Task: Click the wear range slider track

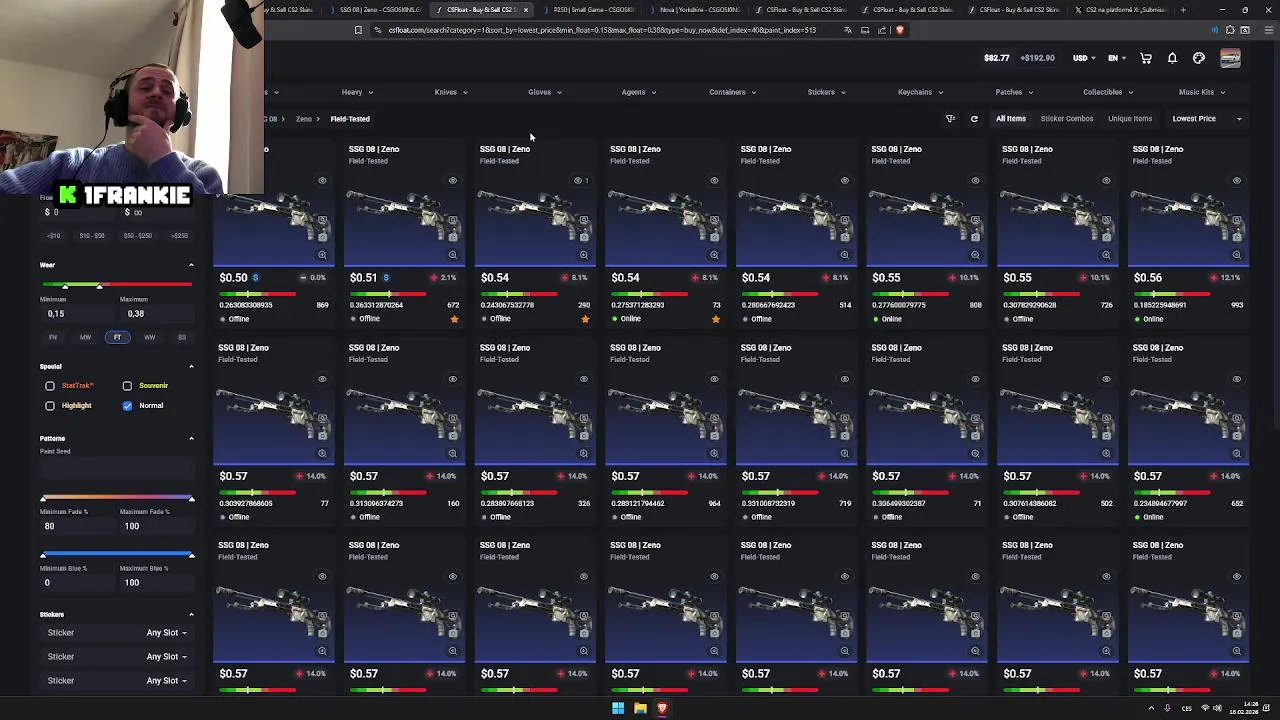Action: pyautogui.click(x=116, y=286)
